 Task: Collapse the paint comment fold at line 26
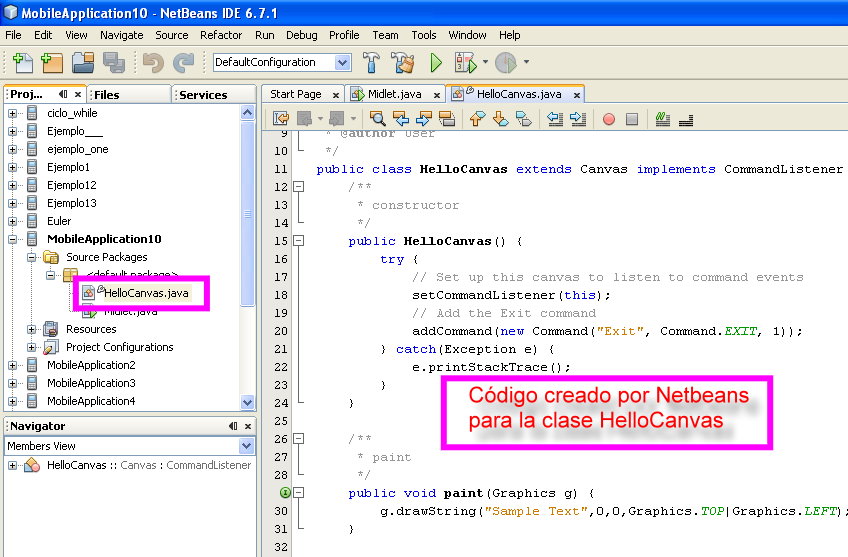coord(299,439)
